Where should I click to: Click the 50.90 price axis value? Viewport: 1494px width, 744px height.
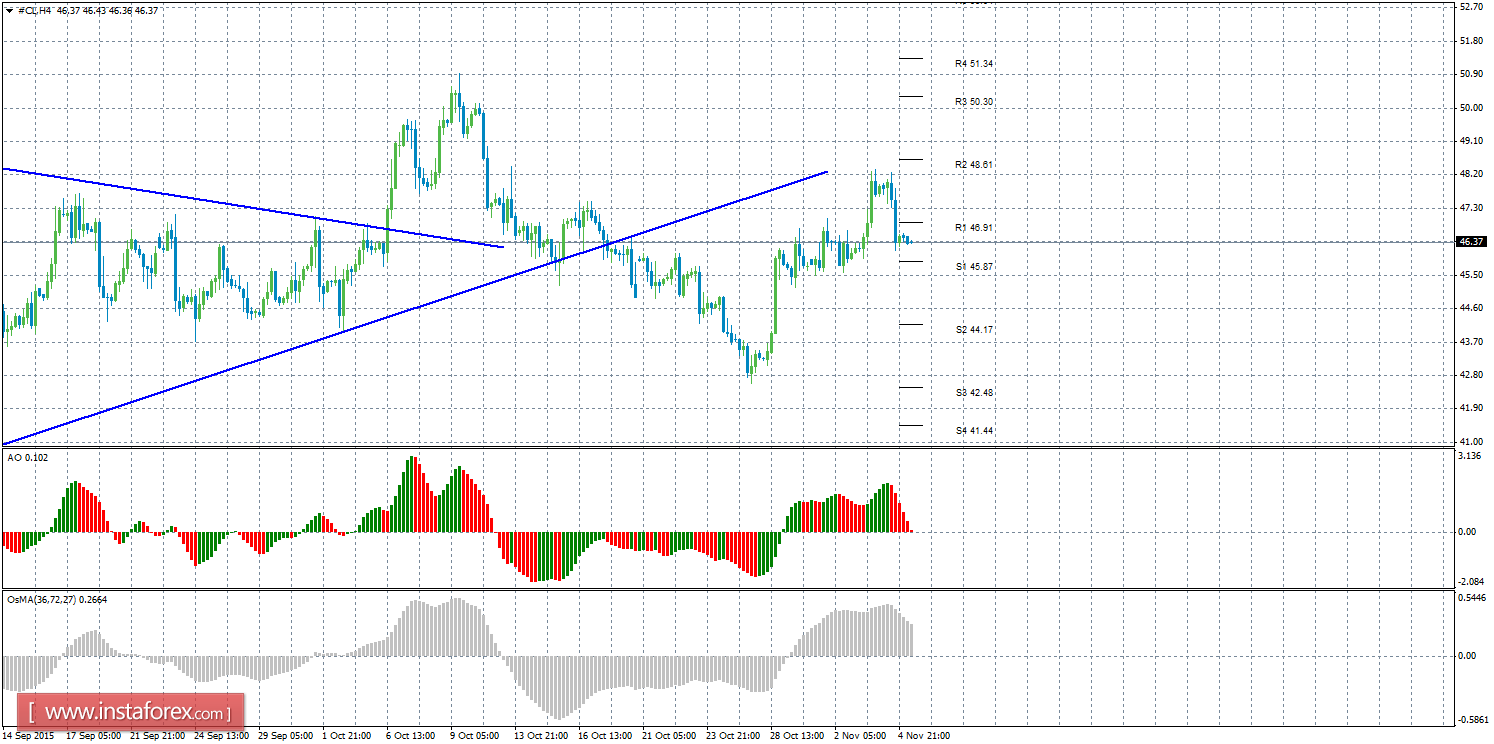pos(1470,74)
